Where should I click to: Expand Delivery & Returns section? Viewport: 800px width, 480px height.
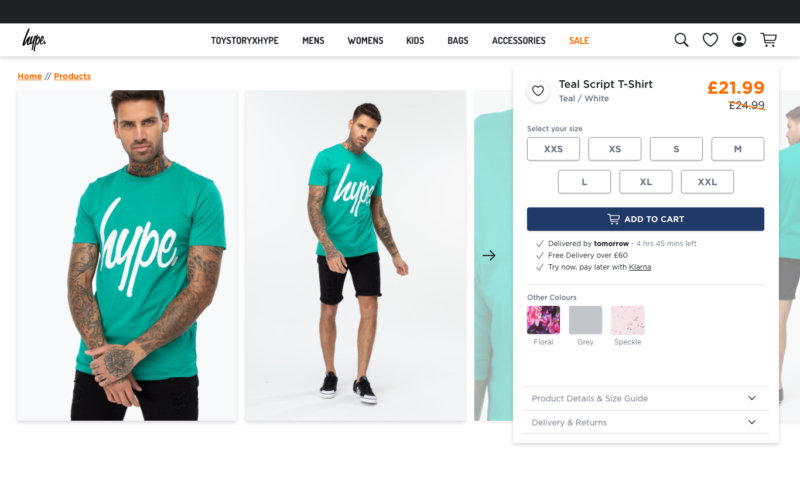tap(645, 422)
